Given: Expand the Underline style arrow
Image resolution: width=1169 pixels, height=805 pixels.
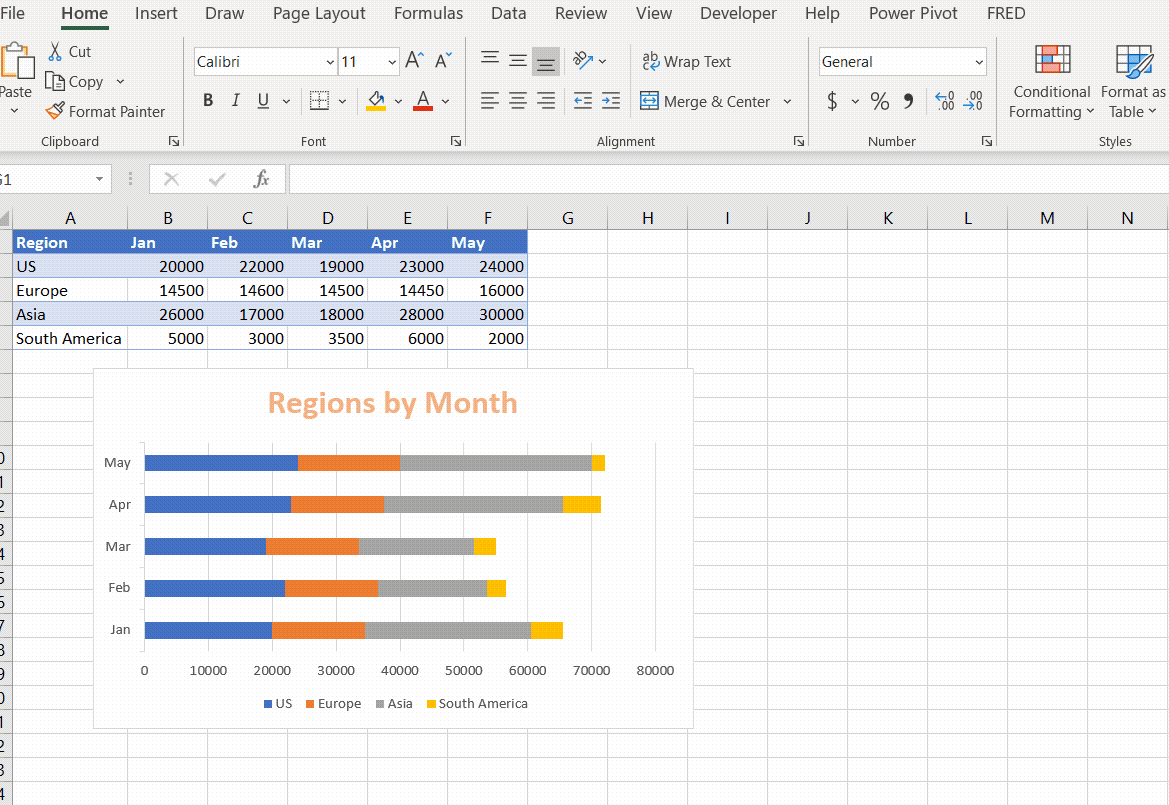Looking at the screenshot, I should (x=286, y=101).
